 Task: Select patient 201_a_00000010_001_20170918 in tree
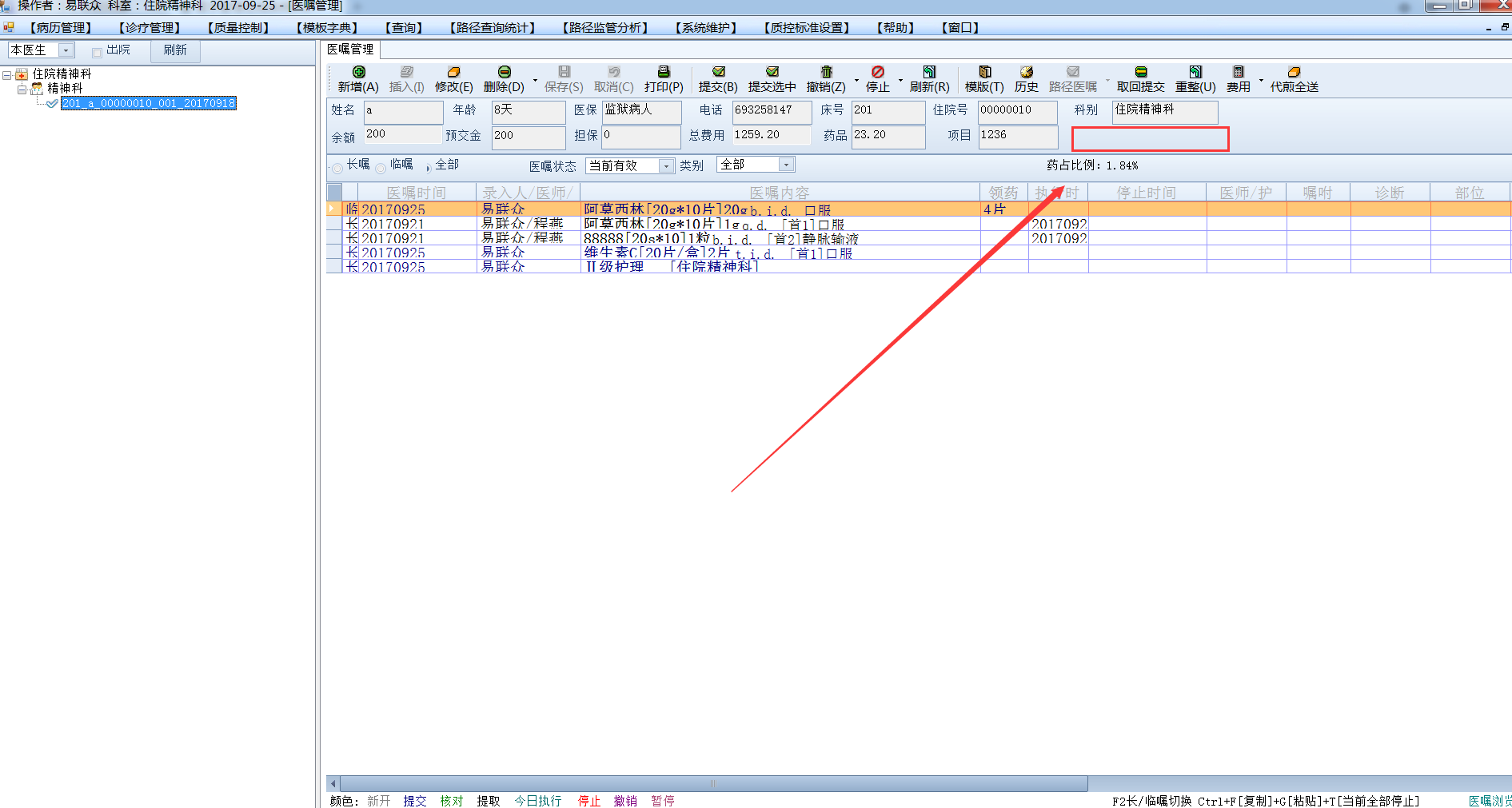(149, 103)
